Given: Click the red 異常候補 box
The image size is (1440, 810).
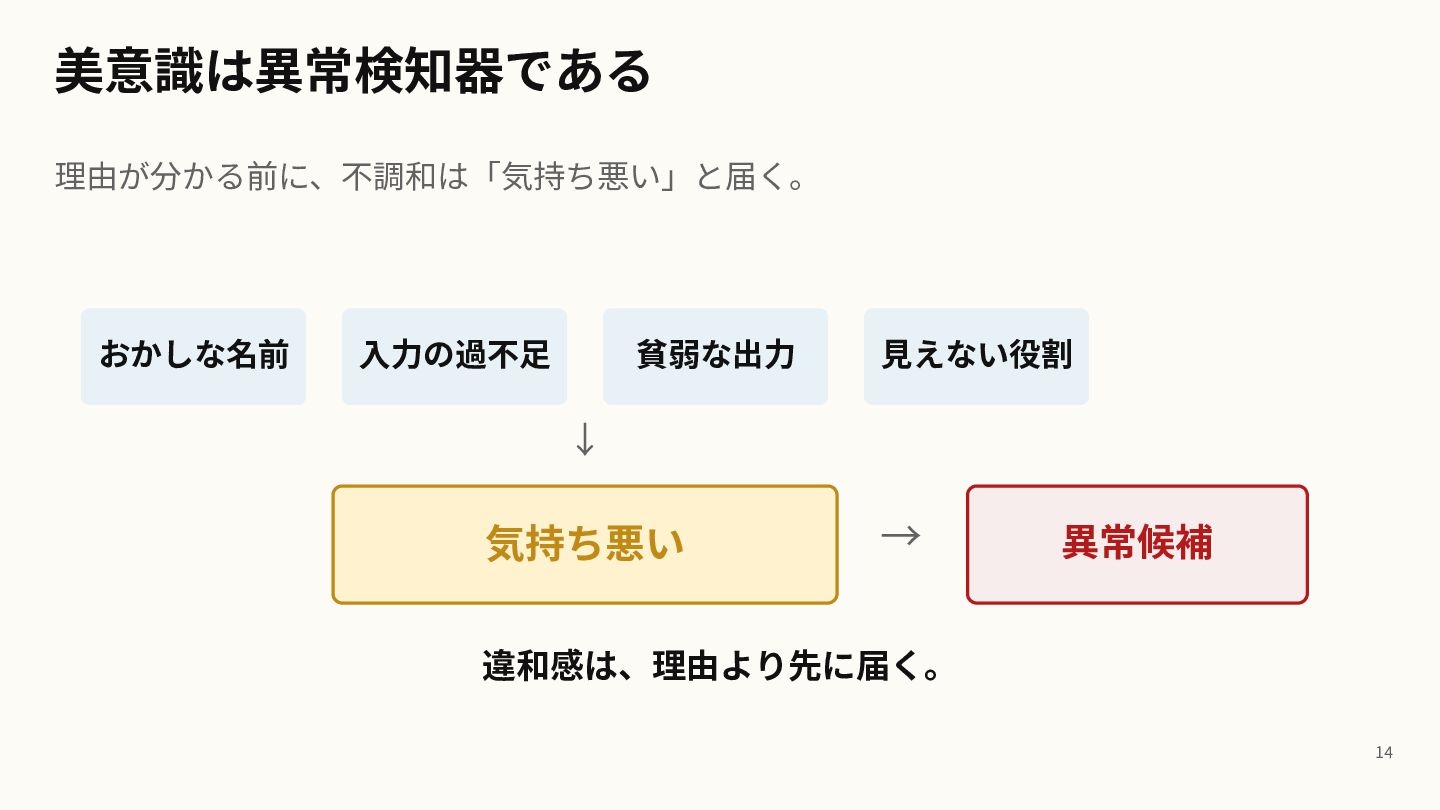Looking at the screenshot, I should (1137, 544).
